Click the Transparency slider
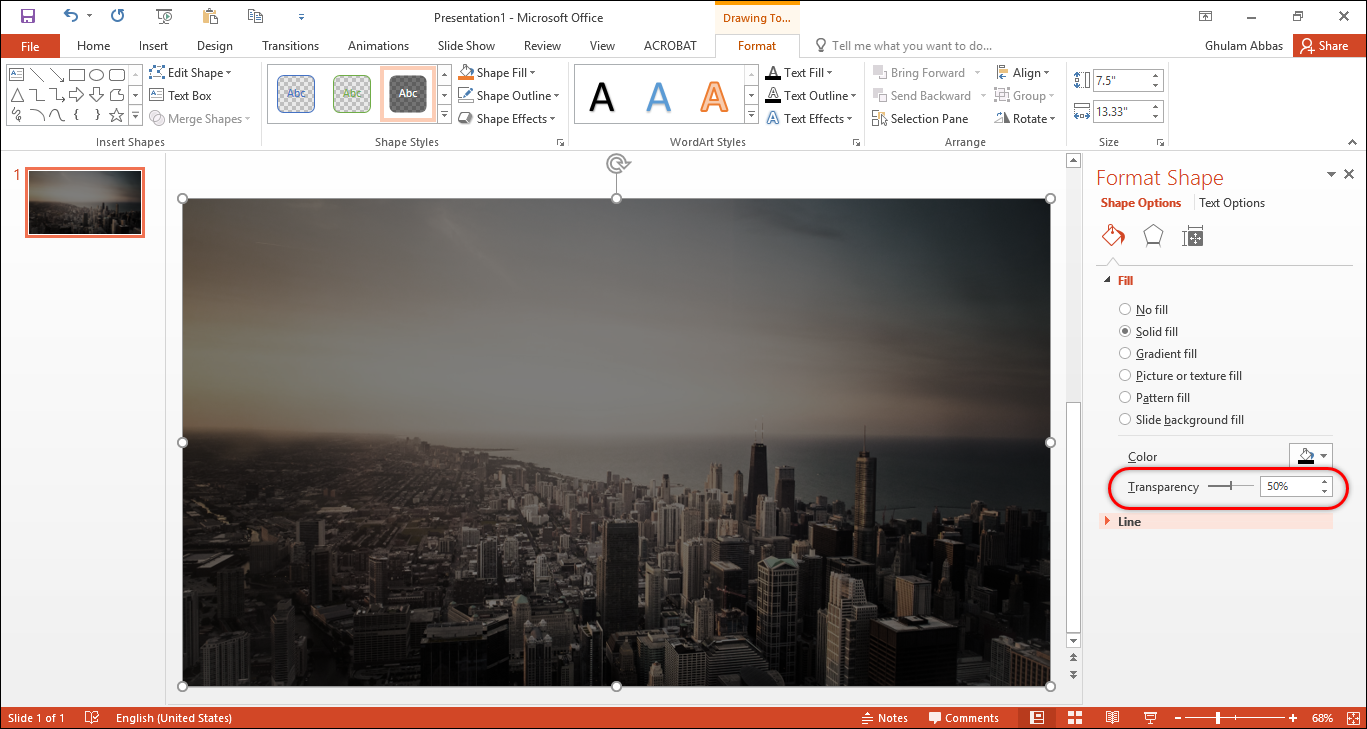Screen dimensions: 1367x729 (x=1230, y=487)
